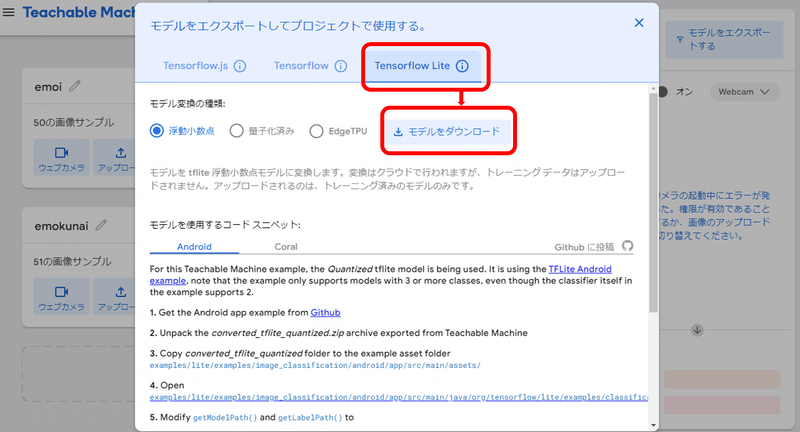Switch to the Tensorflow.js tab
Image resolution: width=800 pixels, height=432 pixels.
[195, 66]
